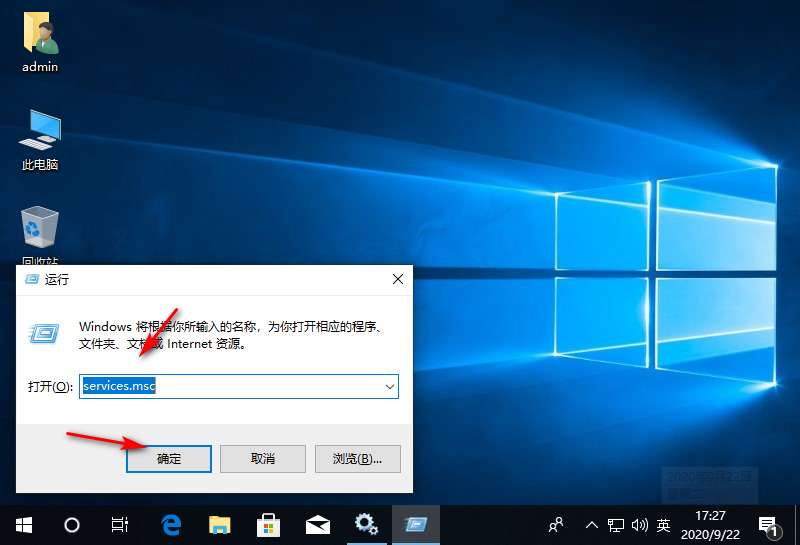Click the services.msc input field
This screenshot has width=800, height=545.
click(x=230, y=386)
